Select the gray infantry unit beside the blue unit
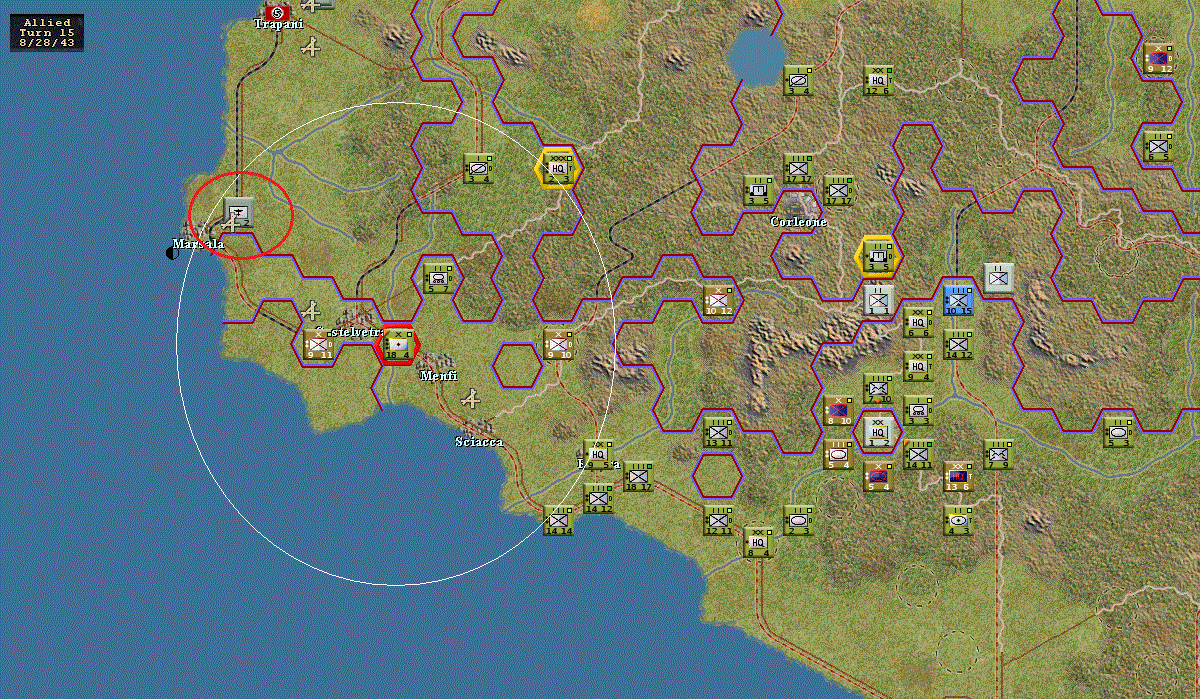Image resolution: width=1200 pixels, height=699 pixels. tap(998, 278)
